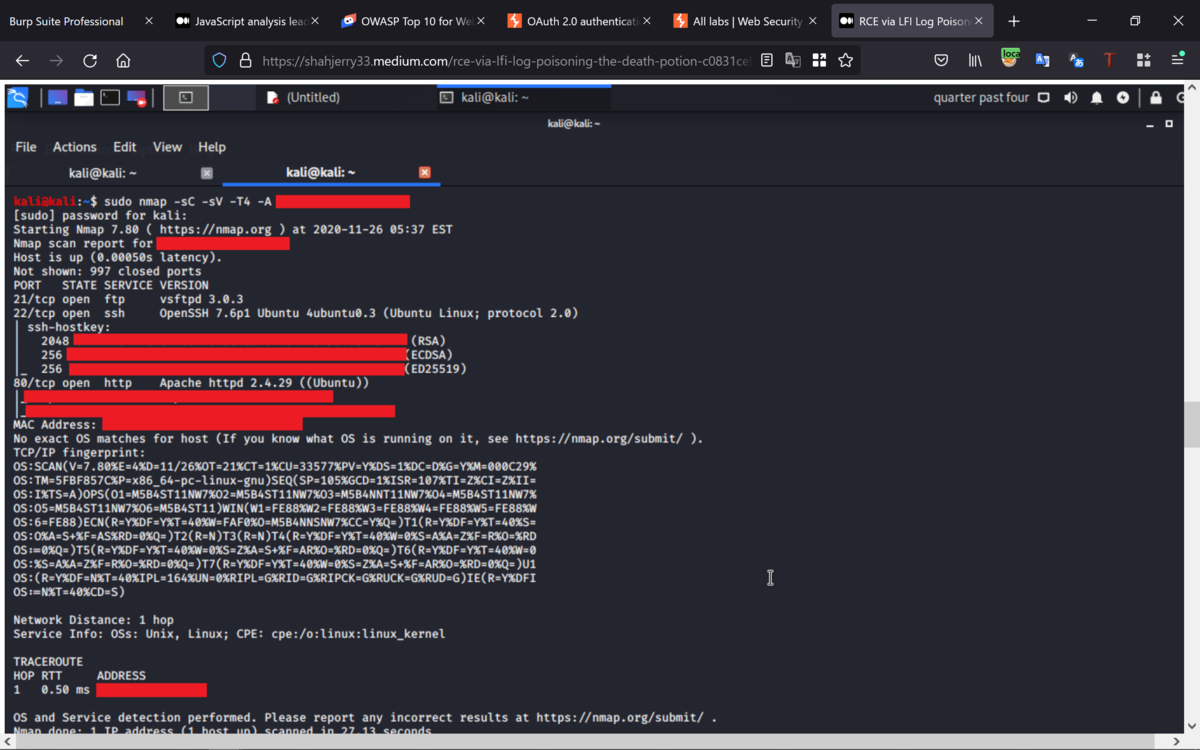Click the 'vsftpd 3.0.3' text
The height and width of the screenshot is (750, 1200).
click(x=201, y=299)
